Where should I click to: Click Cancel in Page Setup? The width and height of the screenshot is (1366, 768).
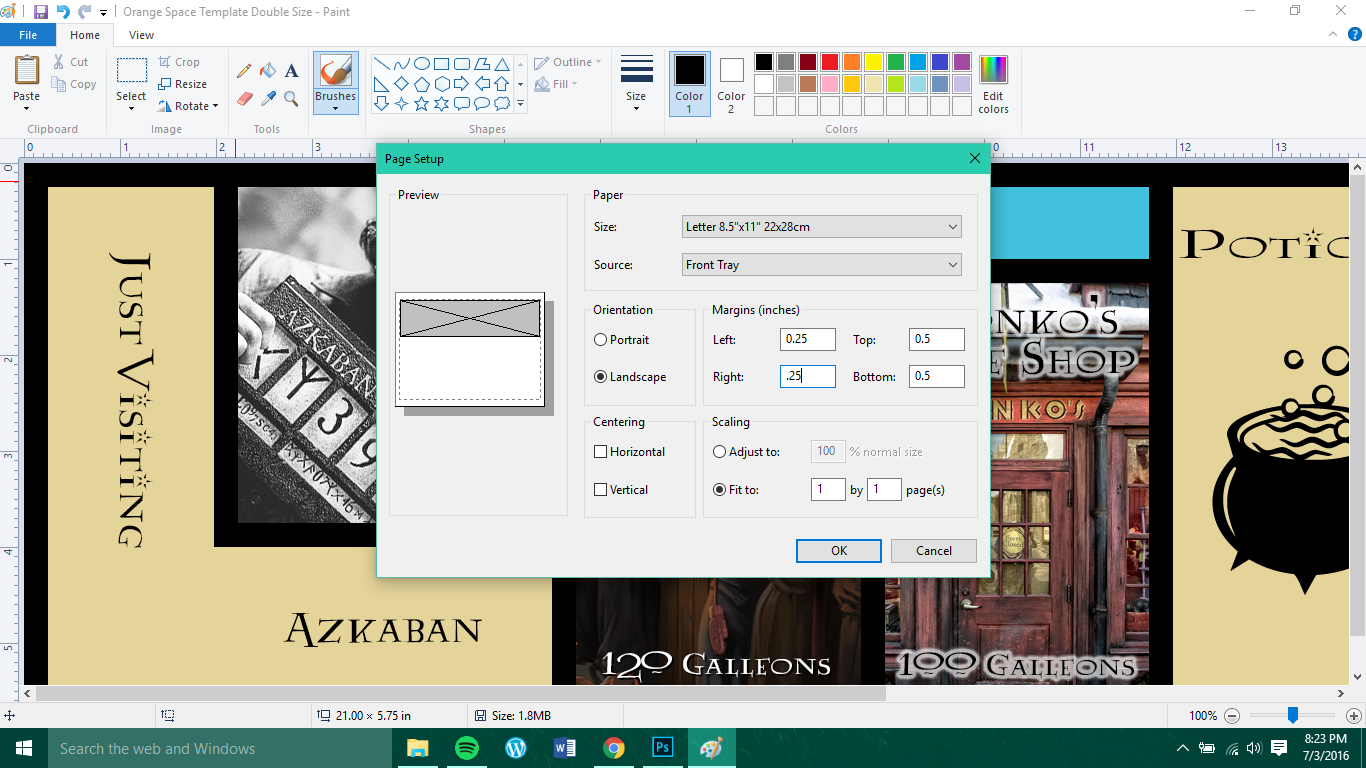pos(934,551)
